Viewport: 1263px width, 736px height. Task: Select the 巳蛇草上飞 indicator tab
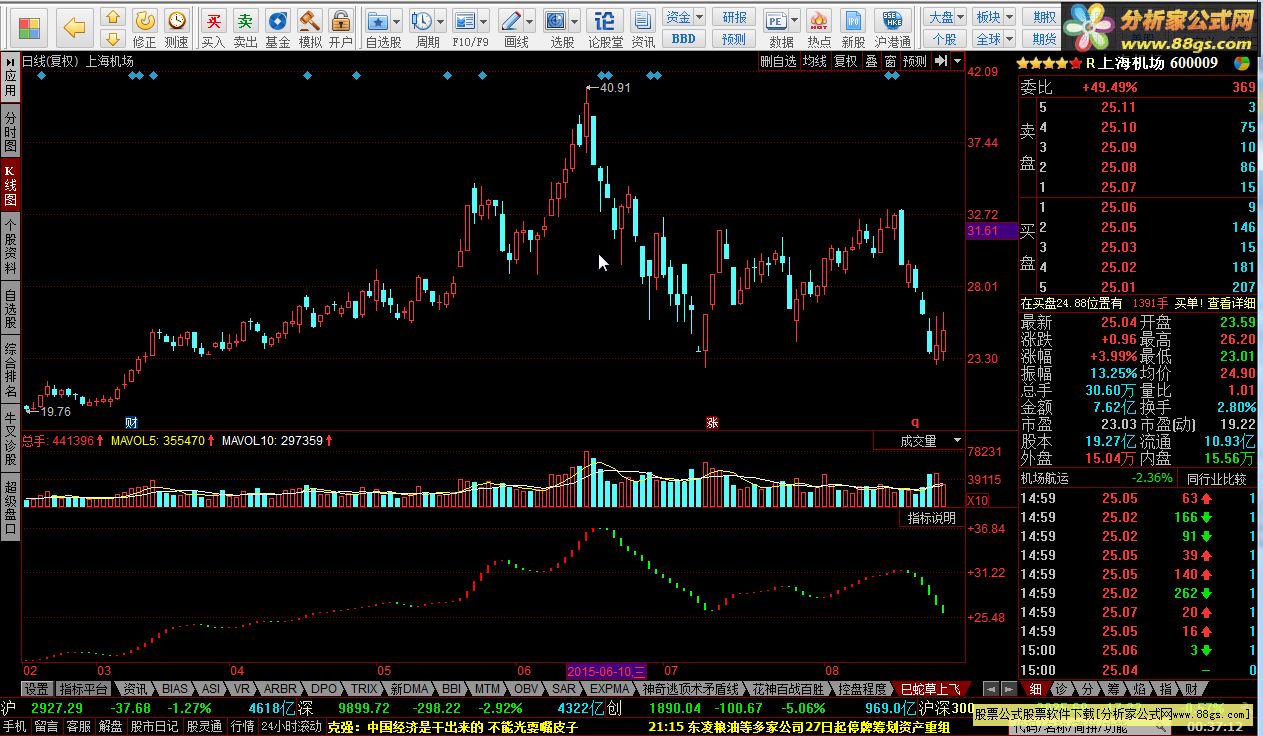(930, 689)
